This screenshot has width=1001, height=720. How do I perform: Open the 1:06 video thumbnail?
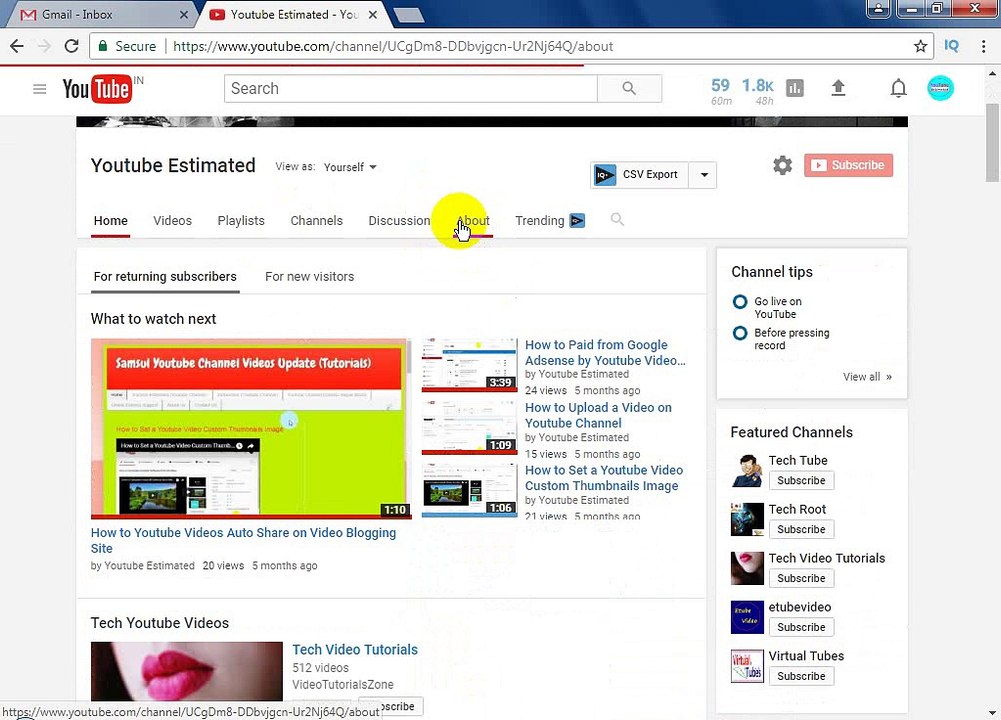click(x=469, y=490)
